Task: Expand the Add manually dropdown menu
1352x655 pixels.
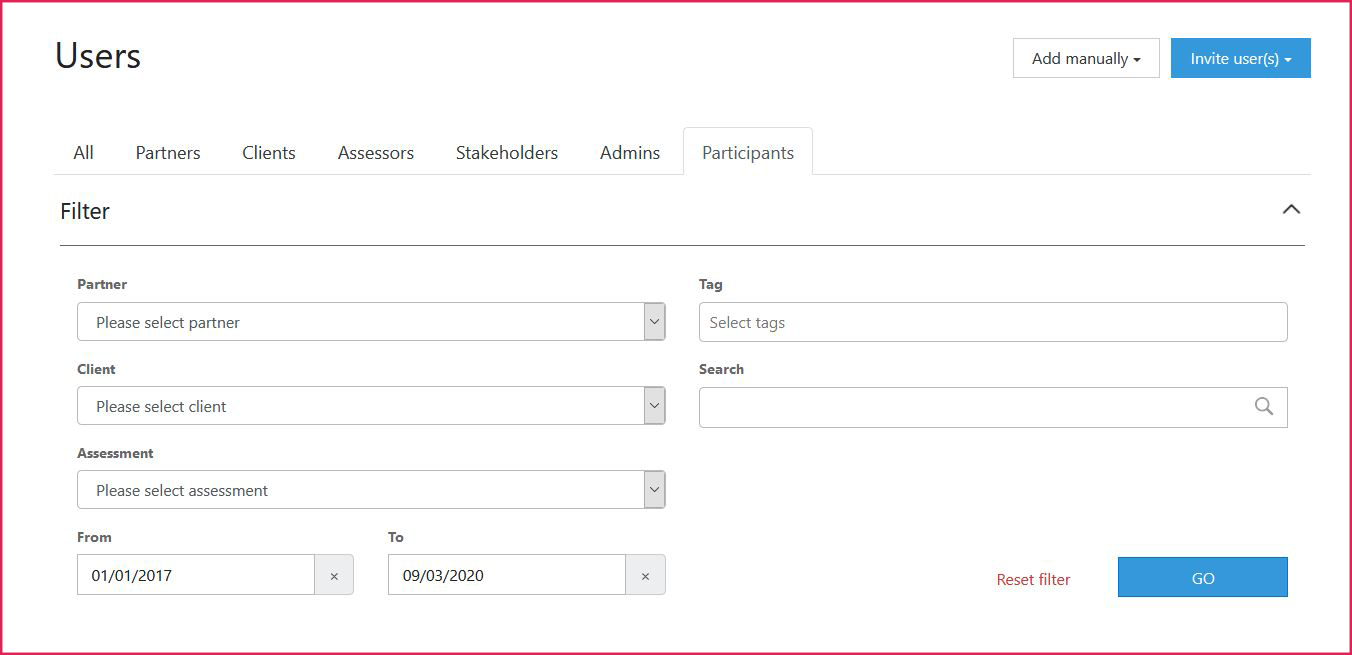Action: pyautogui.click(x=1085, y=58)
